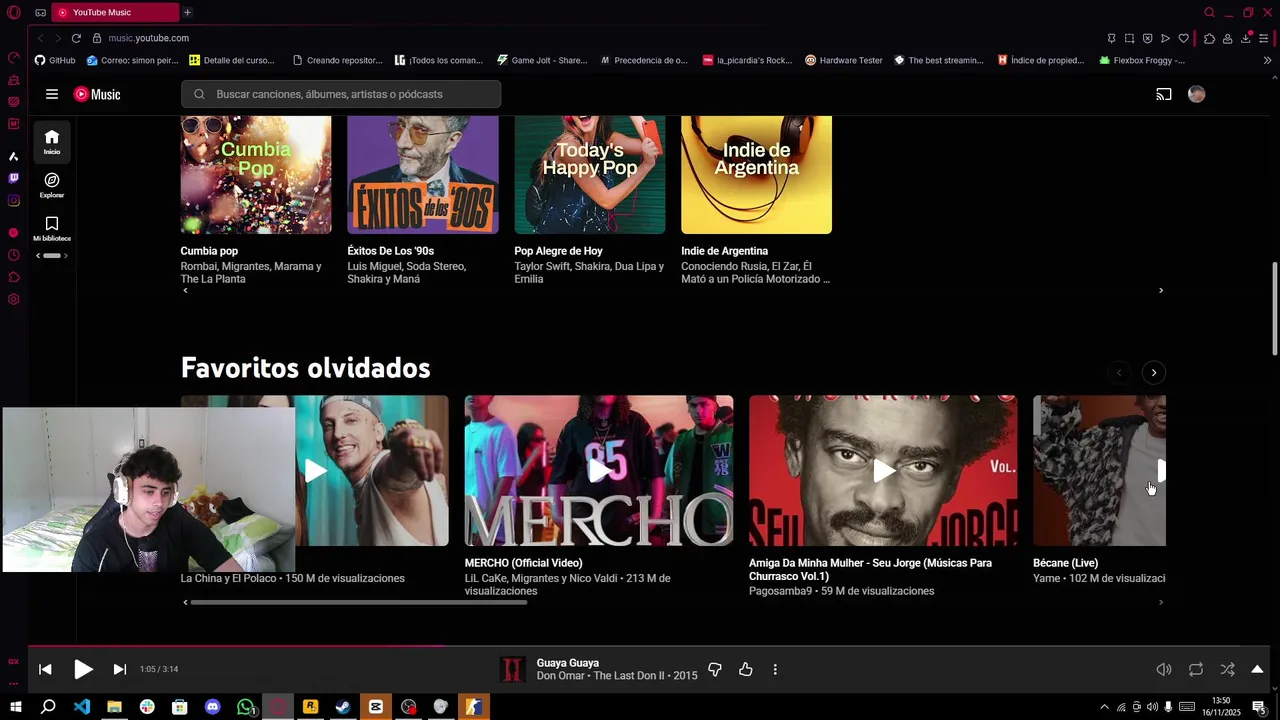Play Amiga Da Minha Mulher thumbnail

click(x=883, y=470)
